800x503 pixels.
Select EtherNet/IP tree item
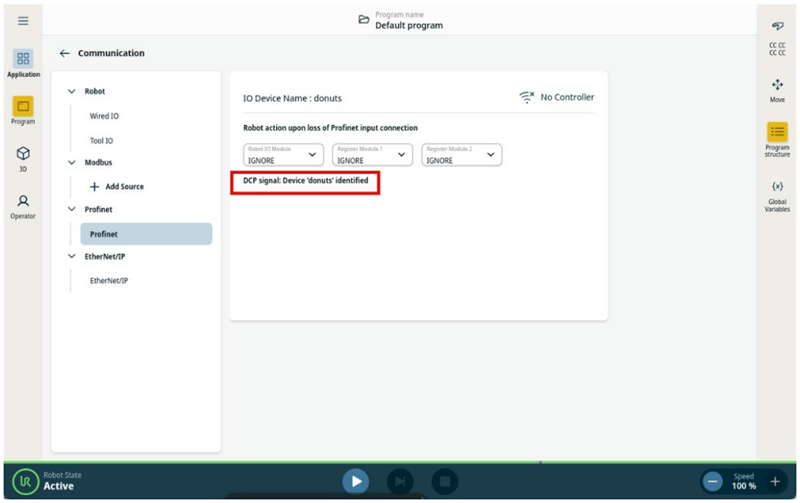click(x=109, y=281)
